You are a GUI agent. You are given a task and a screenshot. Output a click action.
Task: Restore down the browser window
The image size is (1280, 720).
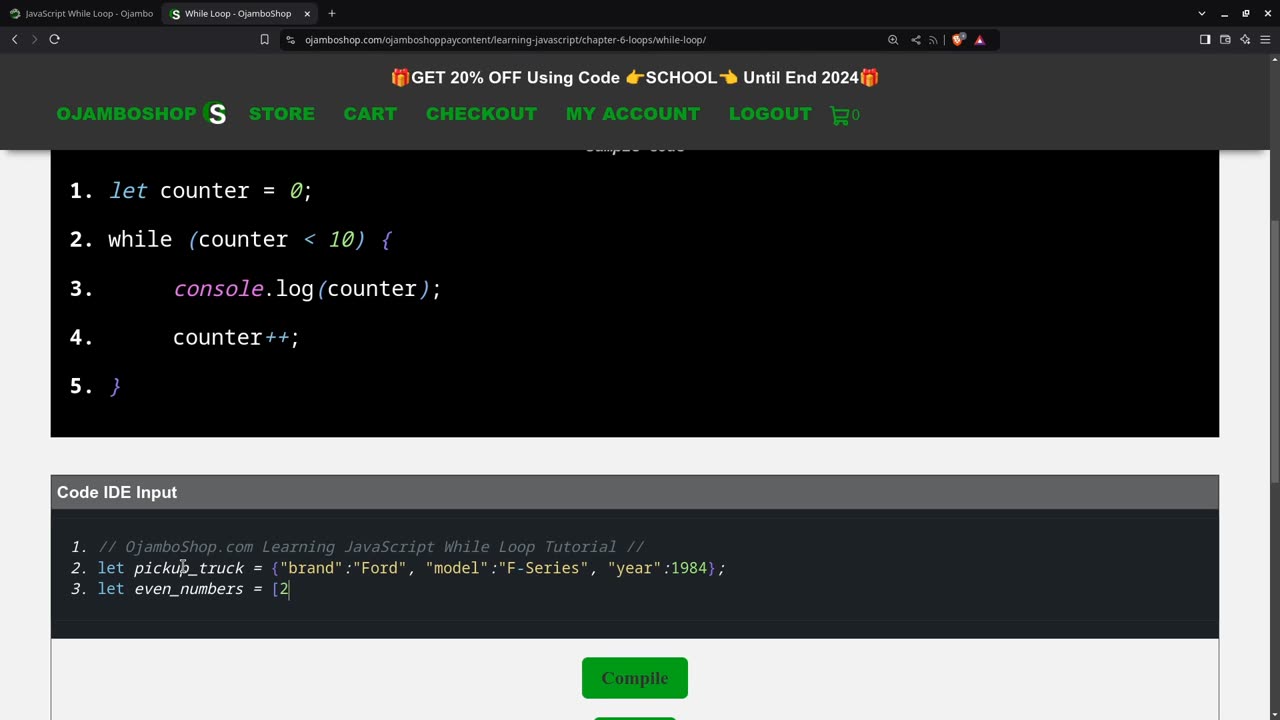pos(1245,13)
